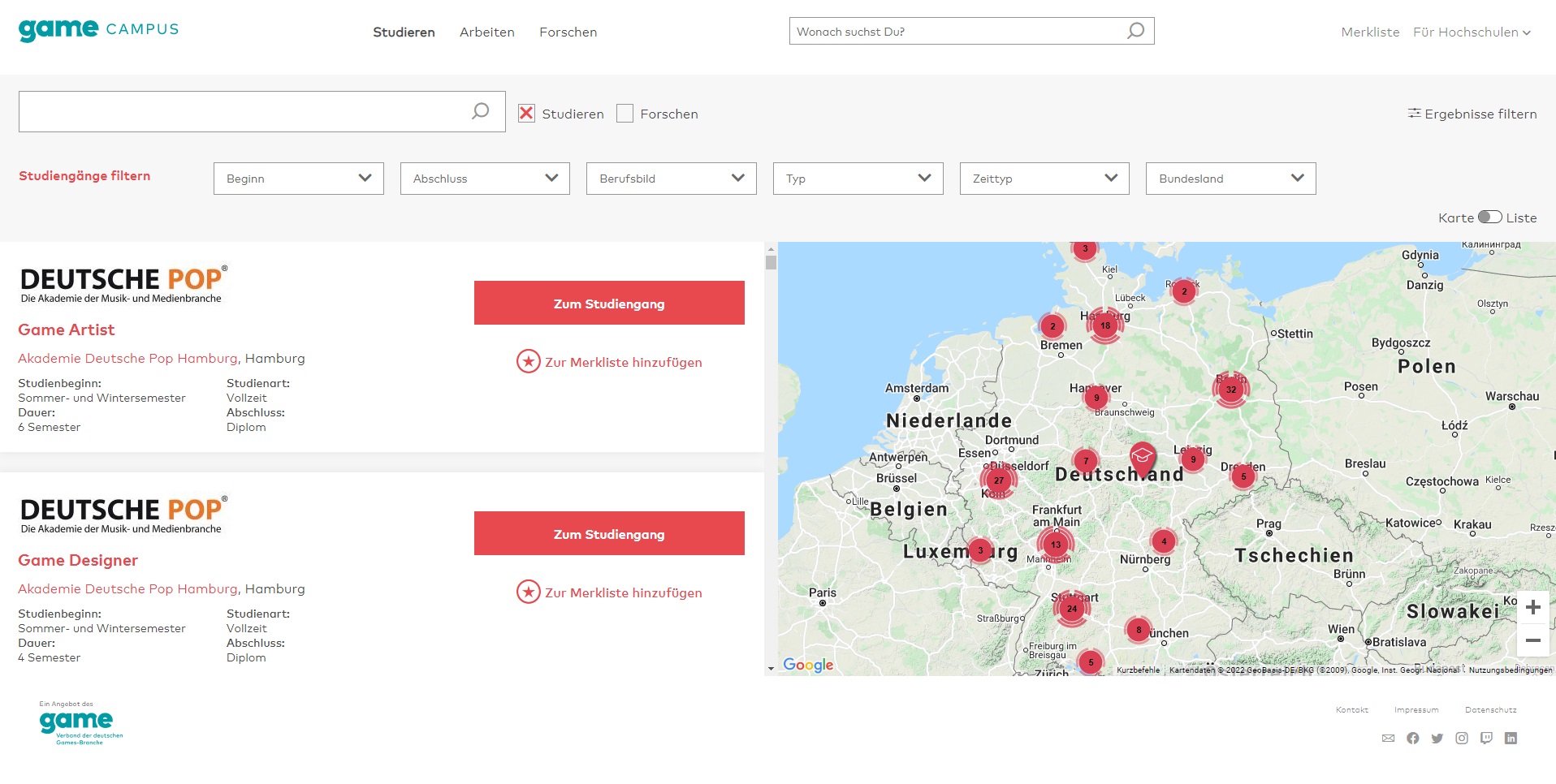
Task: Open the Twitter icon in footer
Action: coord(1437,738)
